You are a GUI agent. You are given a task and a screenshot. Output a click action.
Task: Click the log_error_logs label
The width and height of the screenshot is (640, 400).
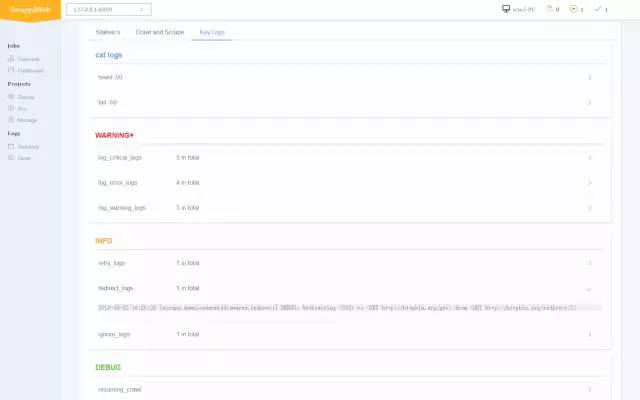click(x=118, y=183)
